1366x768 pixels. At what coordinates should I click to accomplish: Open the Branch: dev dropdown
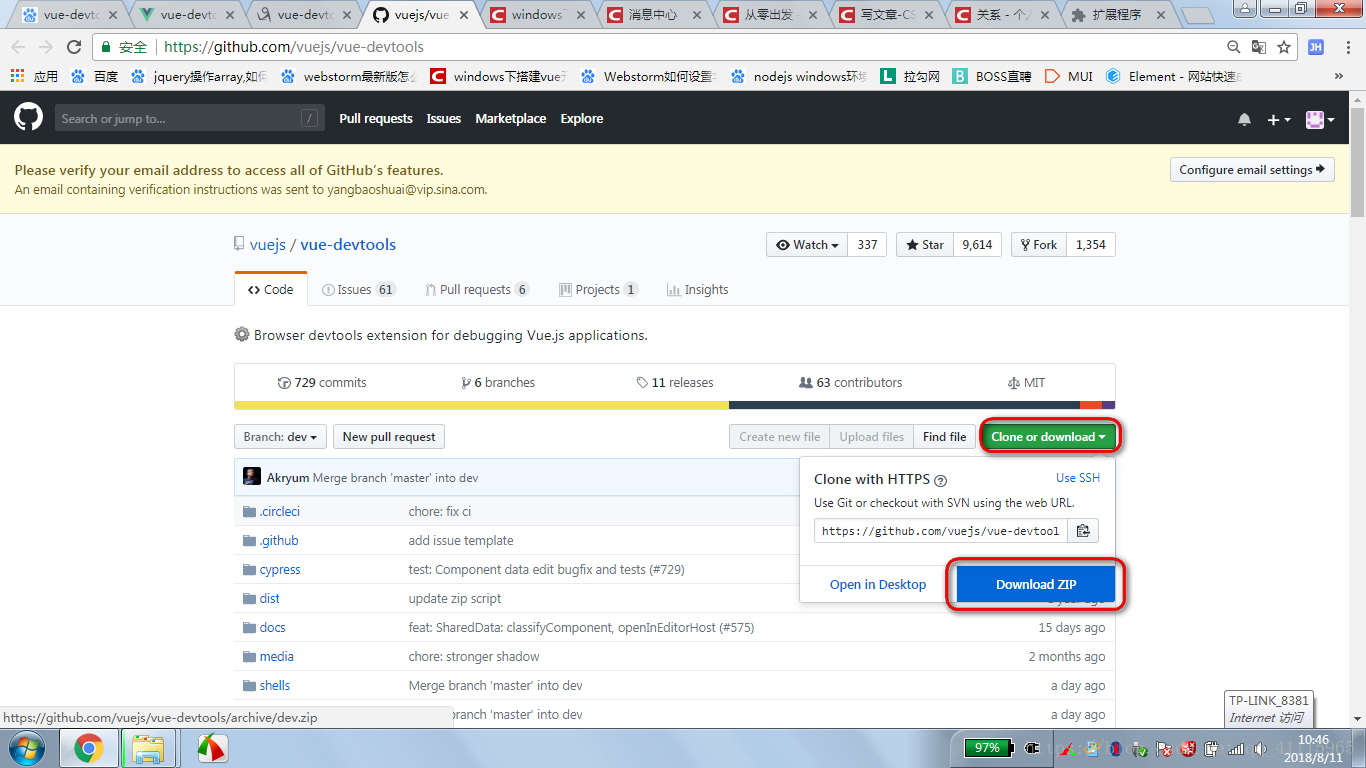(280, 437)
